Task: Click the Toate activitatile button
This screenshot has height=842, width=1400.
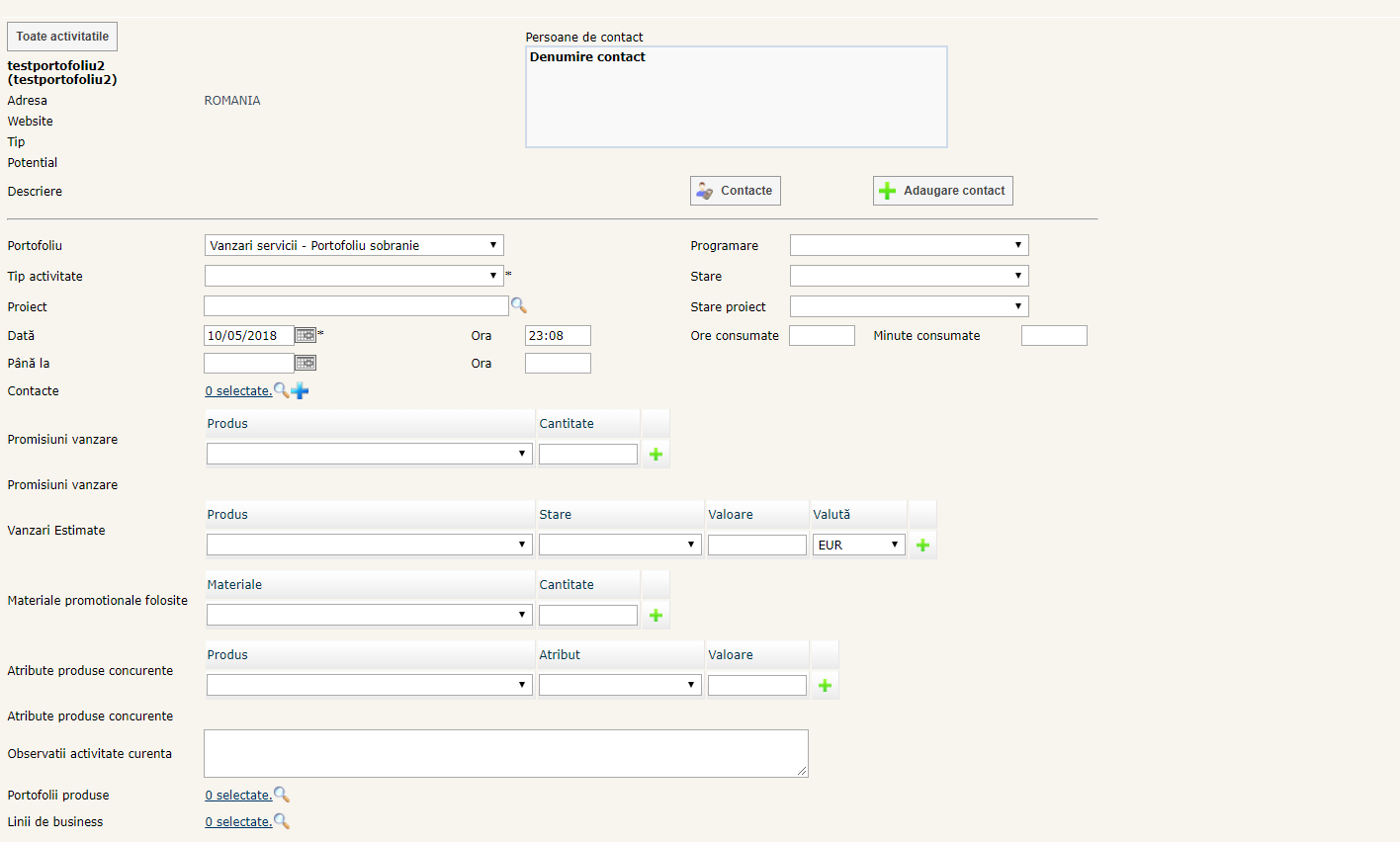Action: click(x=62, y=37)
